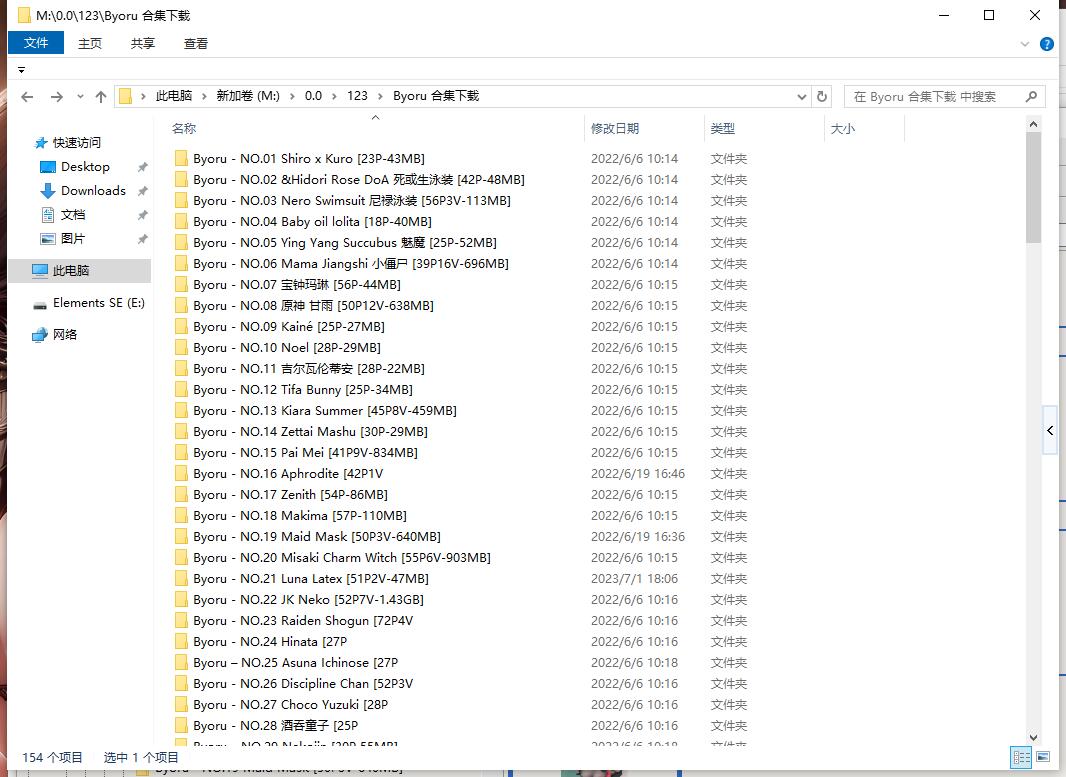Switch to the 主页 ribbon tab
Image resolution: width=1066 pixels, height=777 pixels.
[90, 44]
